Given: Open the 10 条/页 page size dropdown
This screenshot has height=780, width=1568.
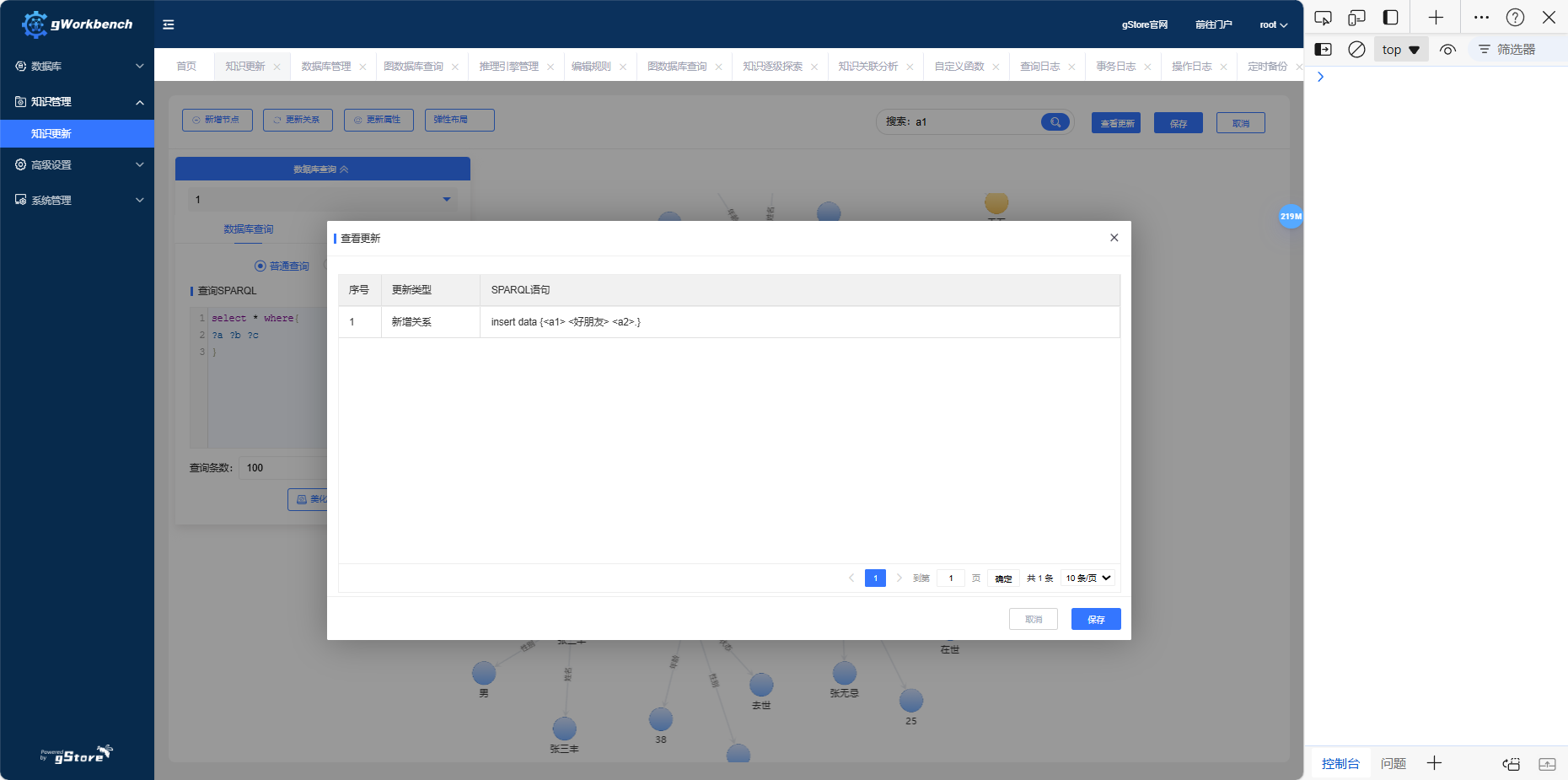Looking at the screenshot, I should 1088,578.
